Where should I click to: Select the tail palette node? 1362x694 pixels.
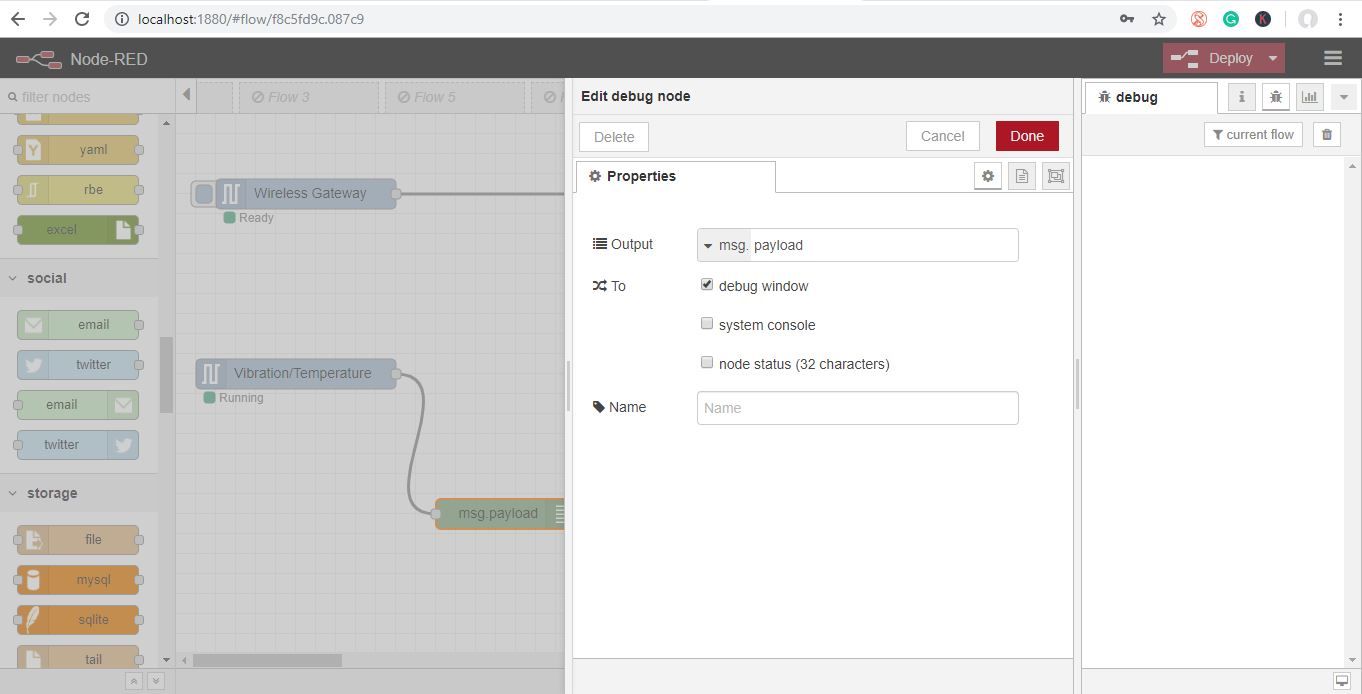pos(78,657)
